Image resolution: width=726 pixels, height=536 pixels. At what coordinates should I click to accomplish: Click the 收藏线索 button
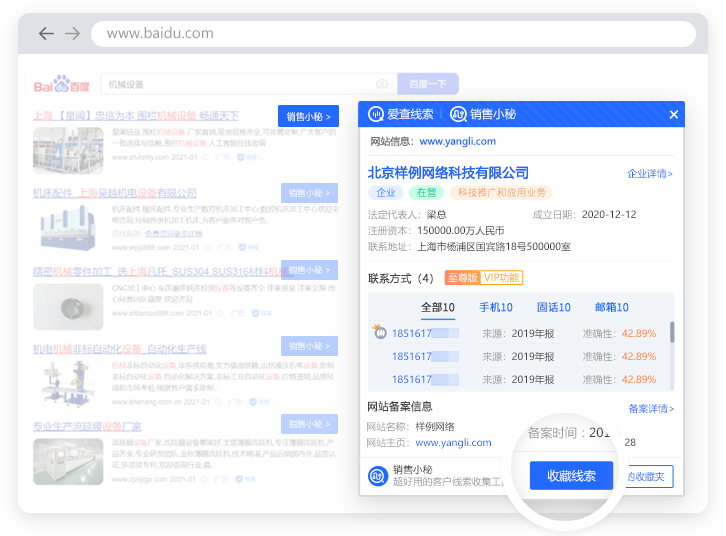[571, 475]
